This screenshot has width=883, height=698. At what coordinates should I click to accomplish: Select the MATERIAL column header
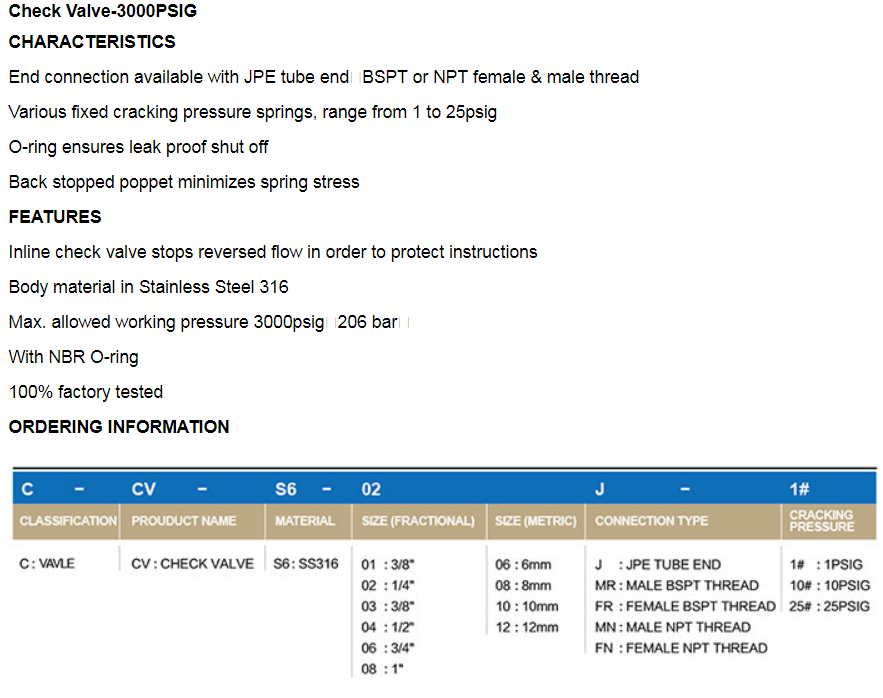click(x=305, y=521)
